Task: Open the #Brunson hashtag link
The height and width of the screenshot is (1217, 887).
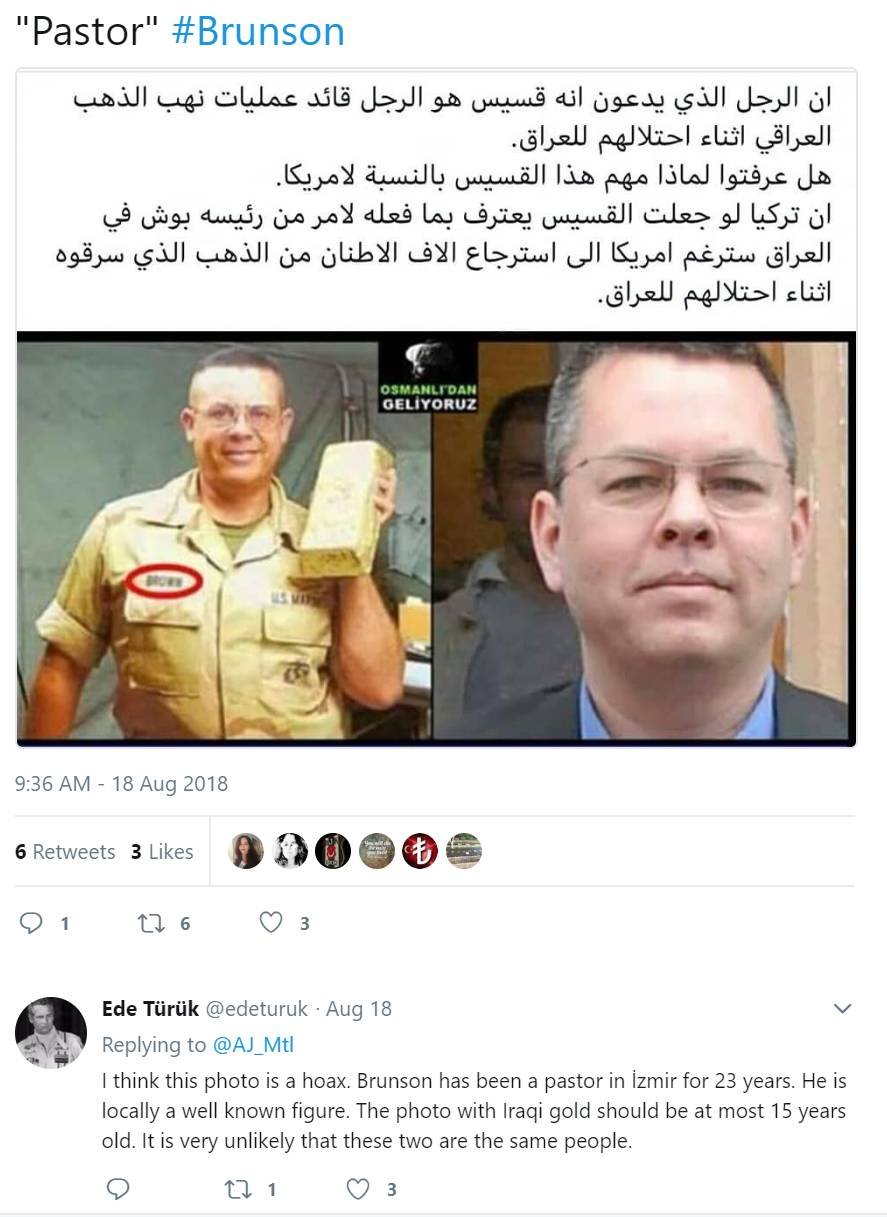Action: click(258, 32)
